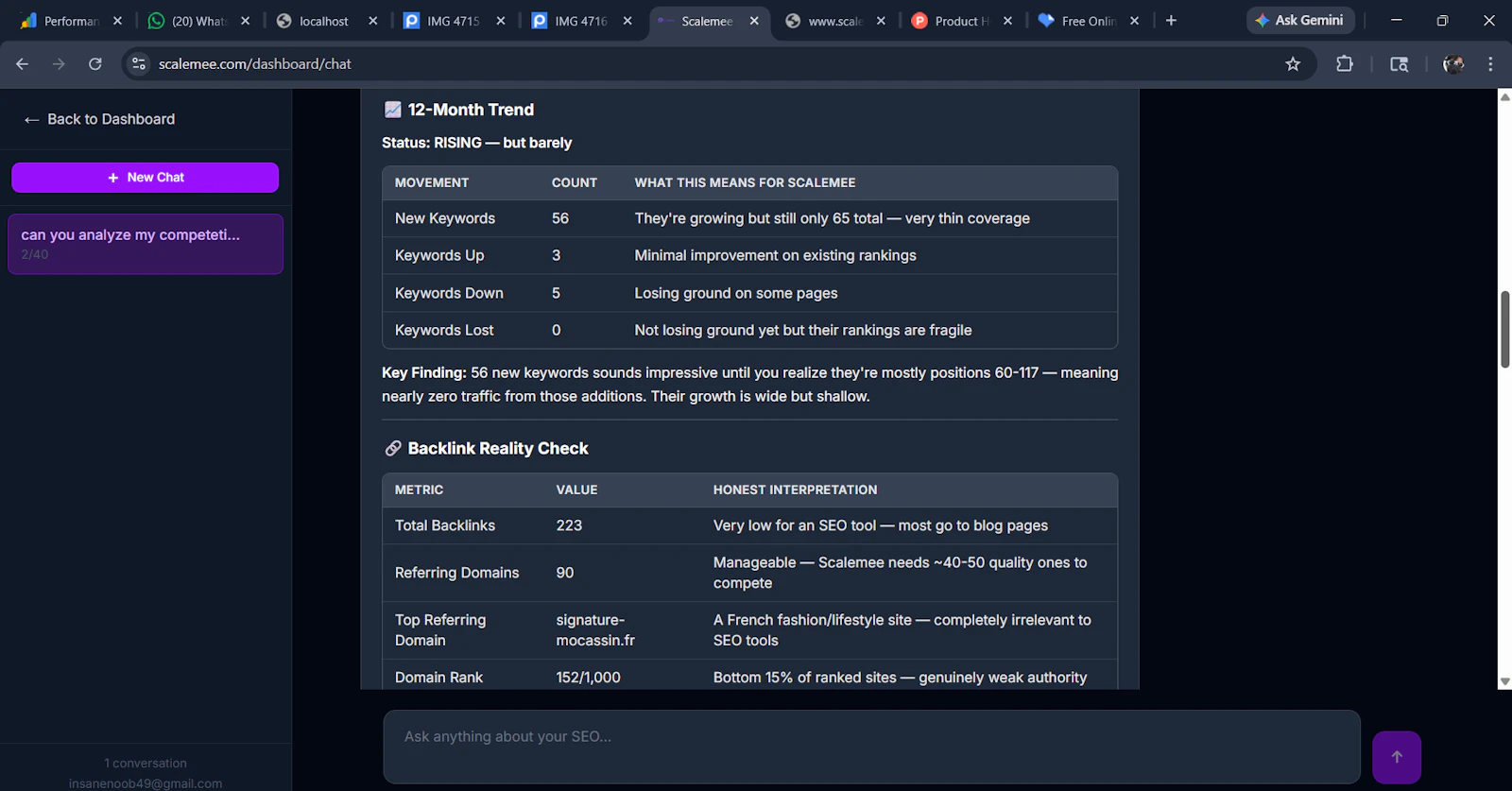Click the 'Referring Domains' cell

pyautogui.click(x=457, y=573)
